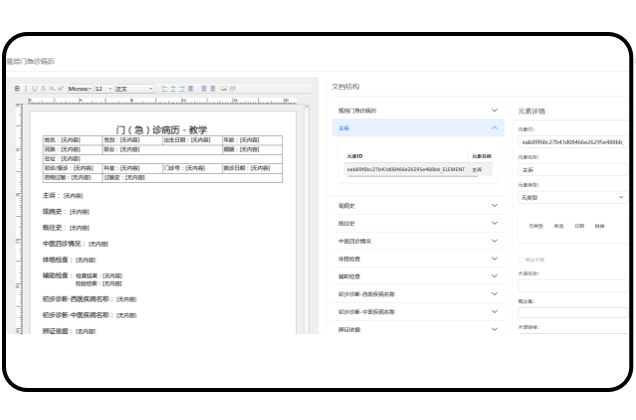Screen dimensions: 636x420
Task: Toggle italic formatting in editor toolbar
Action: pyautogui.click(x=26, y=88)
